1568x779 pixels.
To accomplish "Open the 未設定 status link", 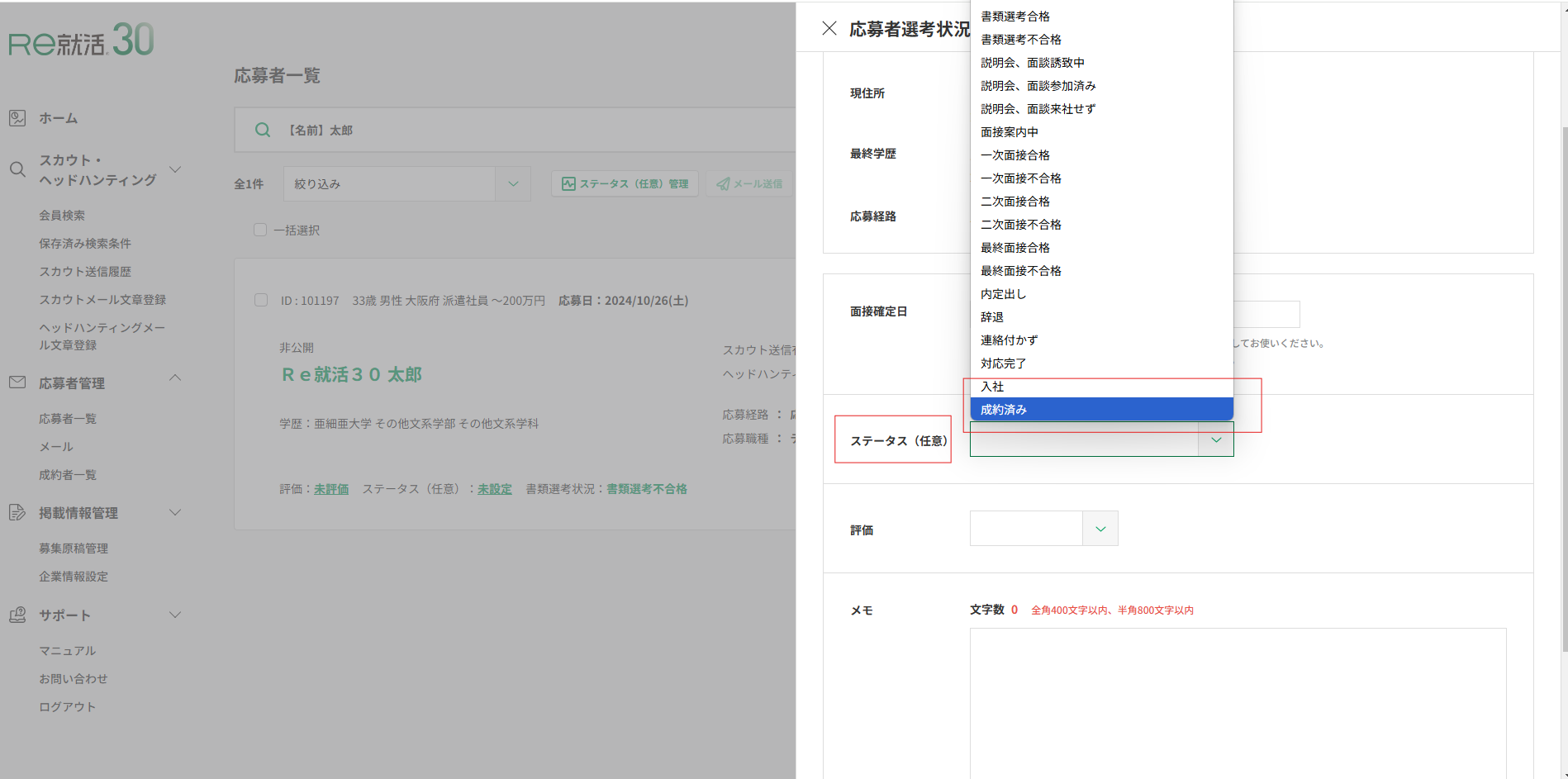I will [x=495, y=489].
